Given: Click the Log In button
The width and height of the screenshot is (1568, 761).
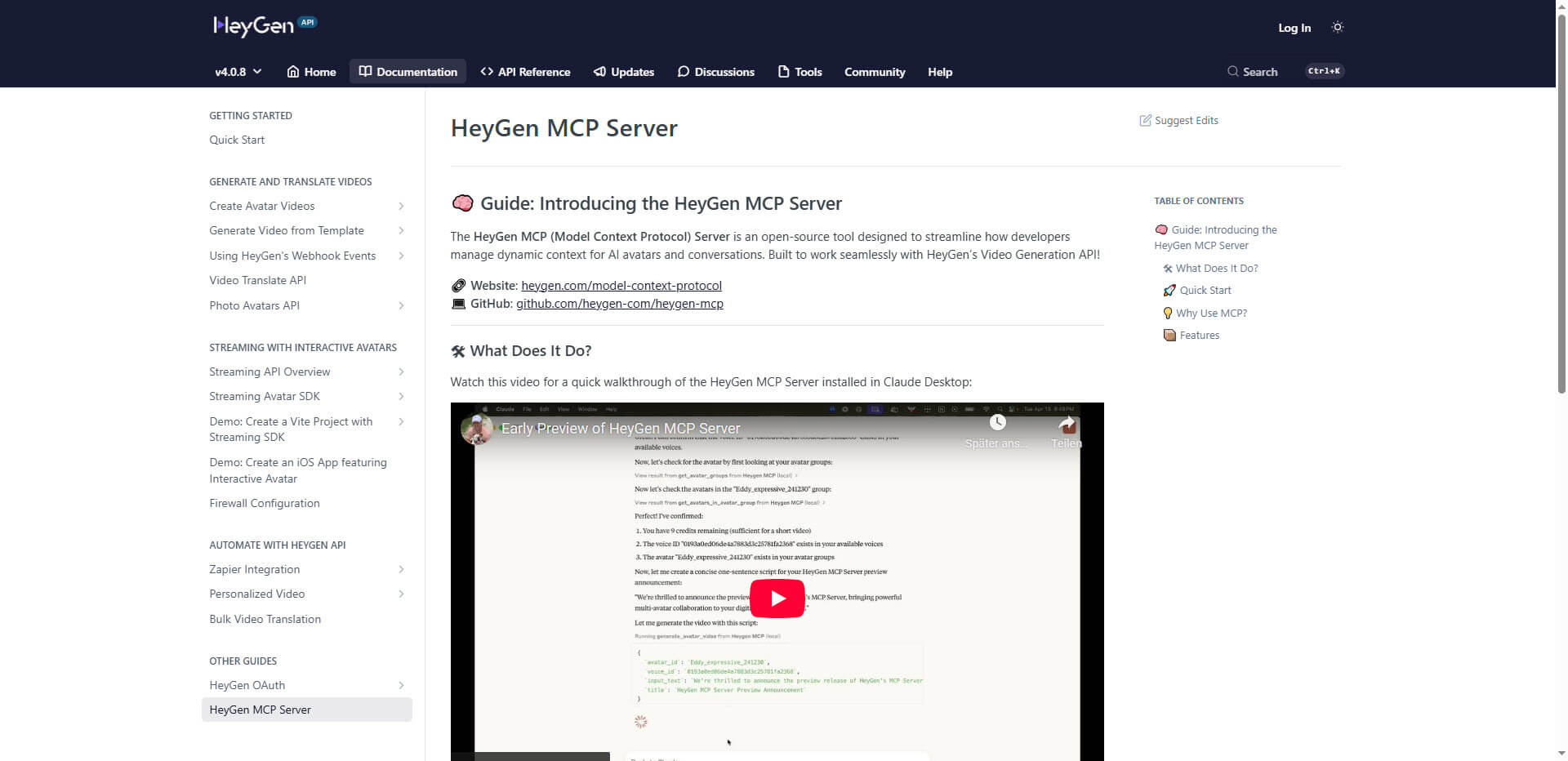Looking at the screenshot, I should (x=1294, y=28).
